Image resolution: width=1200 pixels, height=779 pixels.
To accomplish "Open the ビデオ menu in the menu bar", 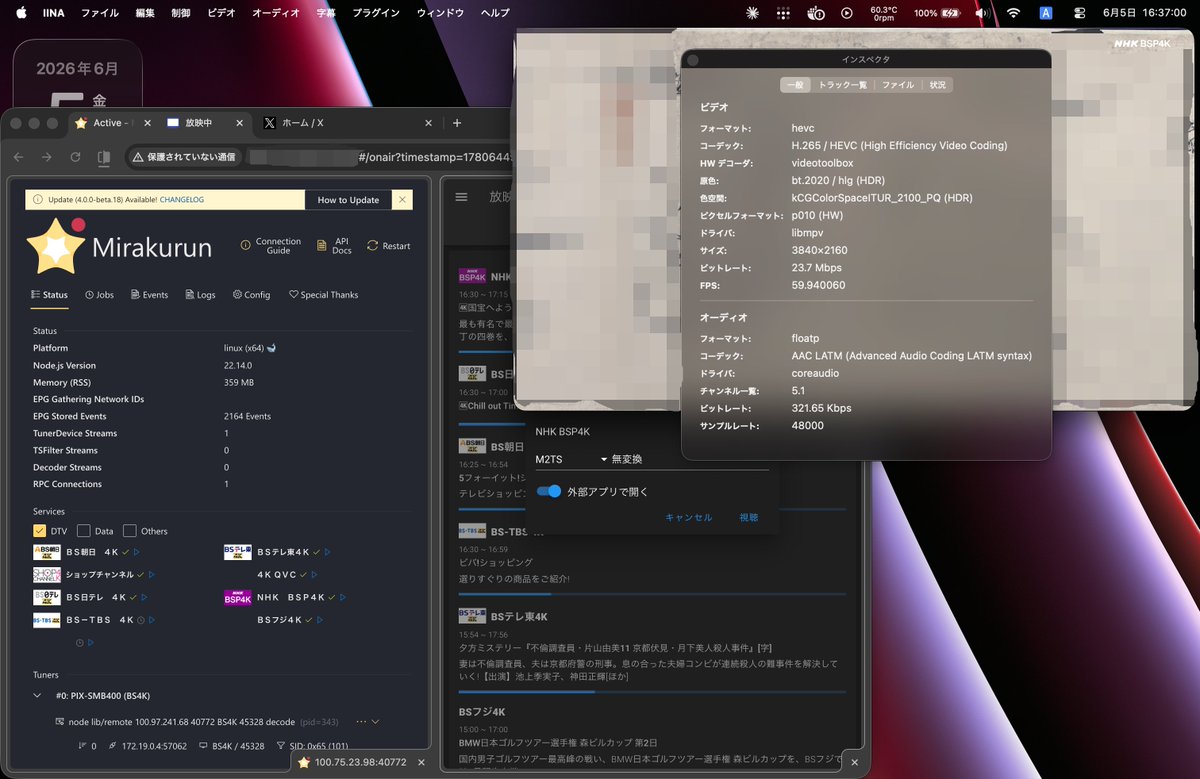I will tap(221, 13).
